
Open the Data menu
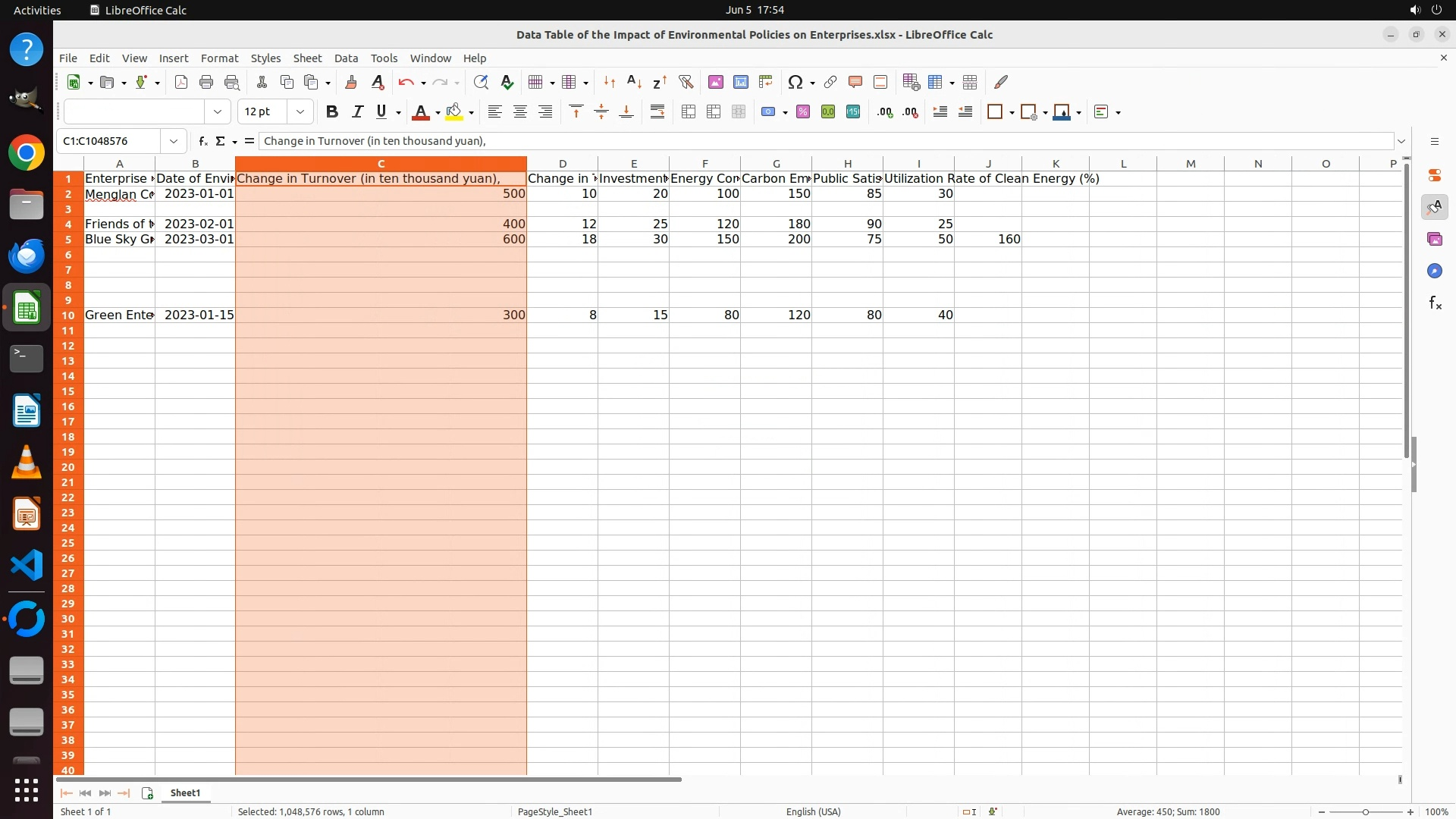[346, 58]
